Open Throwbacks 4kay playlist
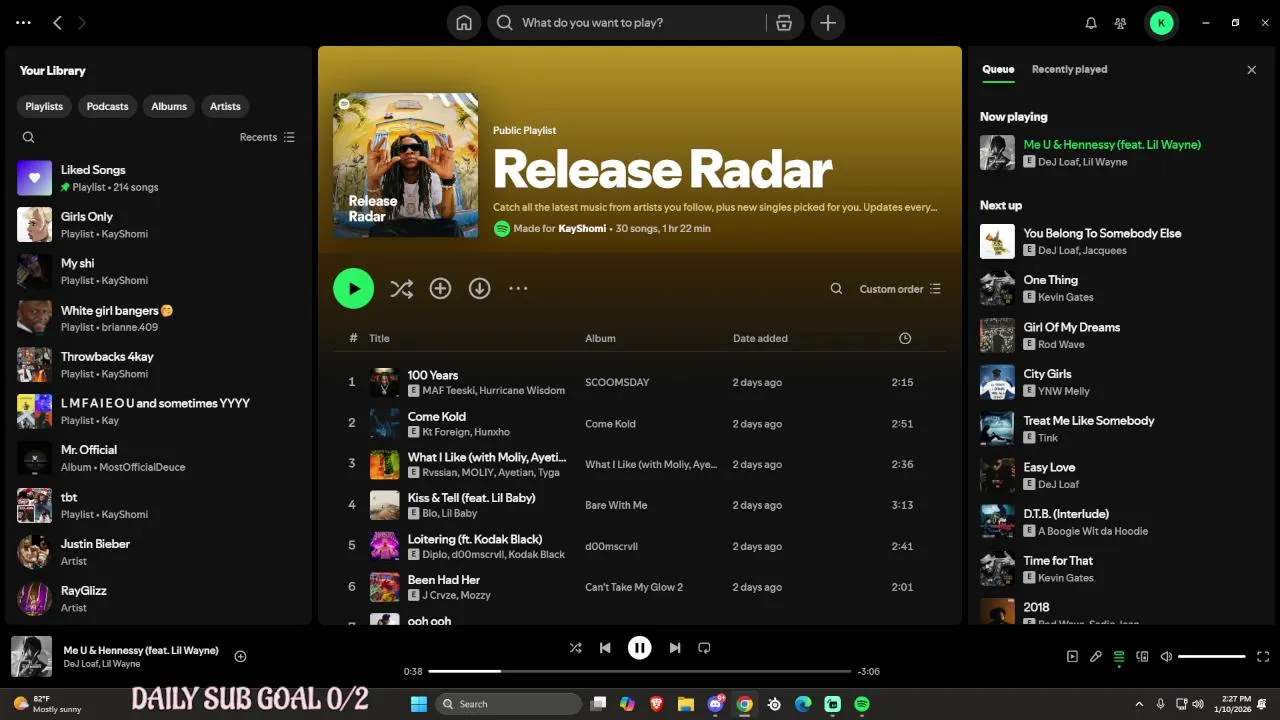The image size is (1280, 720). (160, 365)
